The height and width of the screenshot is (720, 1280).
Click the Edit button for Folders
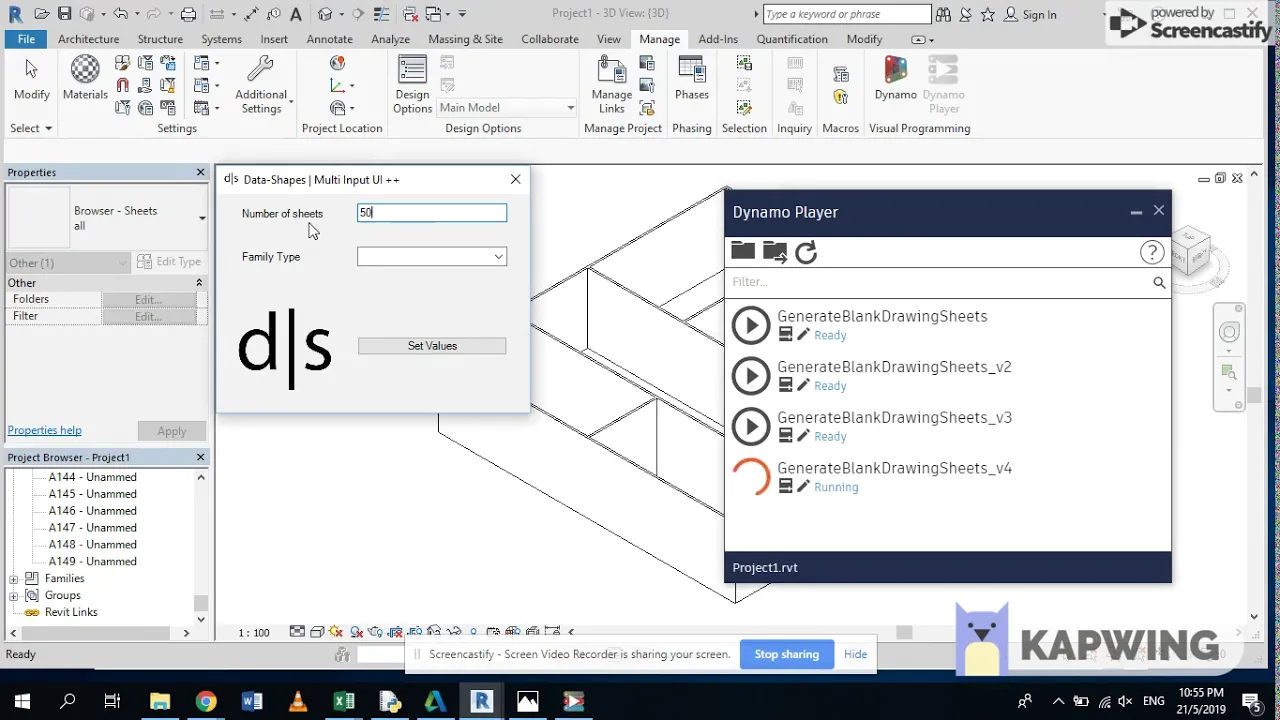pyautogui.click(x=148, y=299)
